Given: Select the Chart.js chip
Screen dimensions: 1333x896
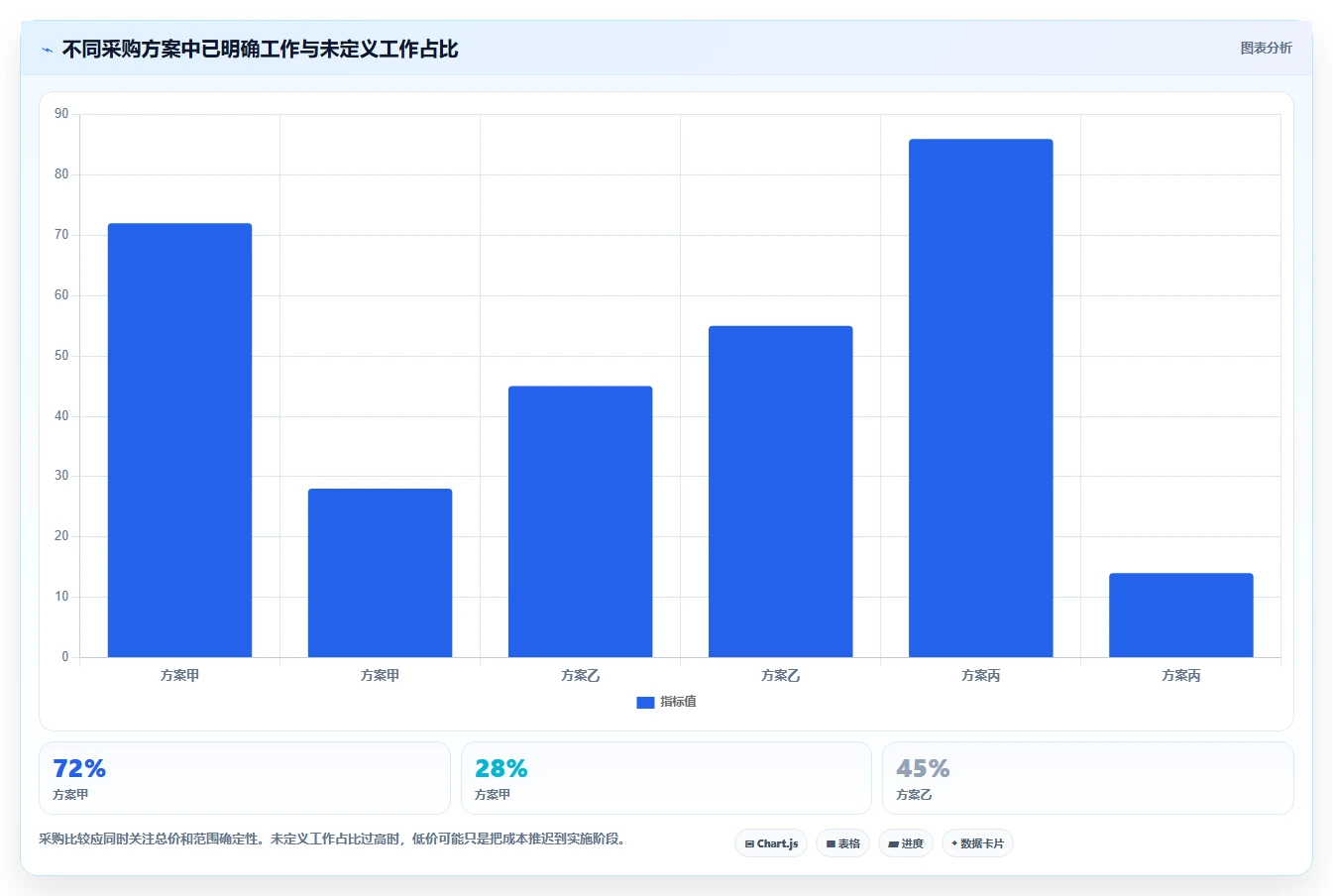Looking at the screenshot, I should click(x=771, y=843).
